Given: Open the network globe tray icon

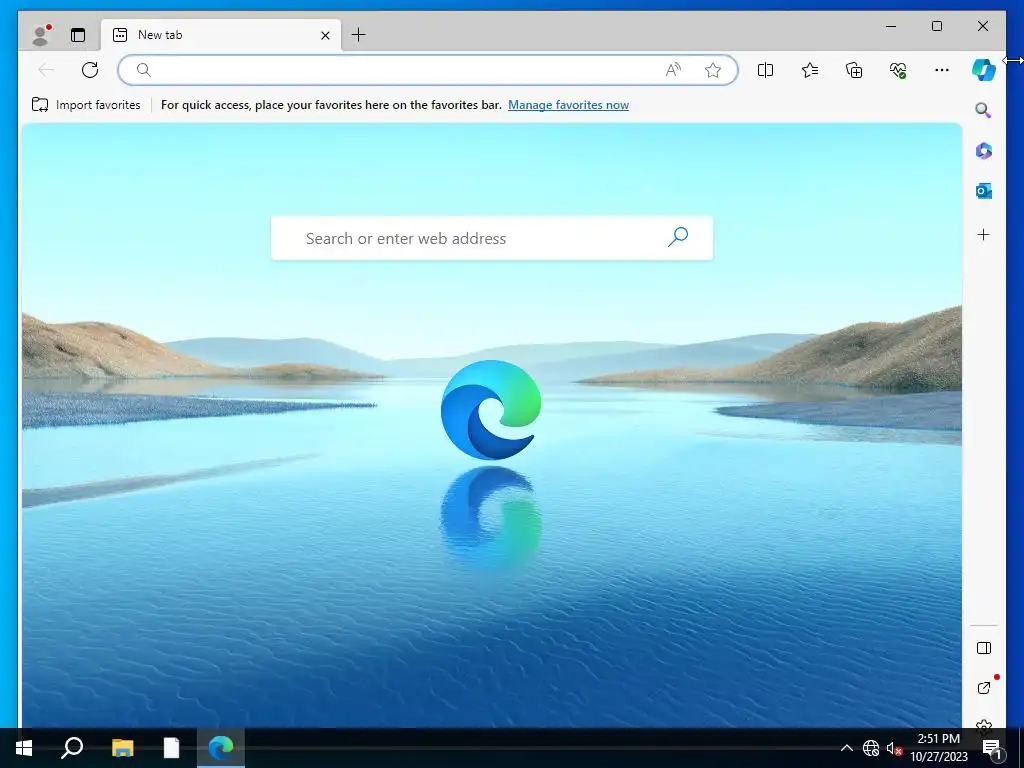Looking at the screenshot, I should [871, 748].
